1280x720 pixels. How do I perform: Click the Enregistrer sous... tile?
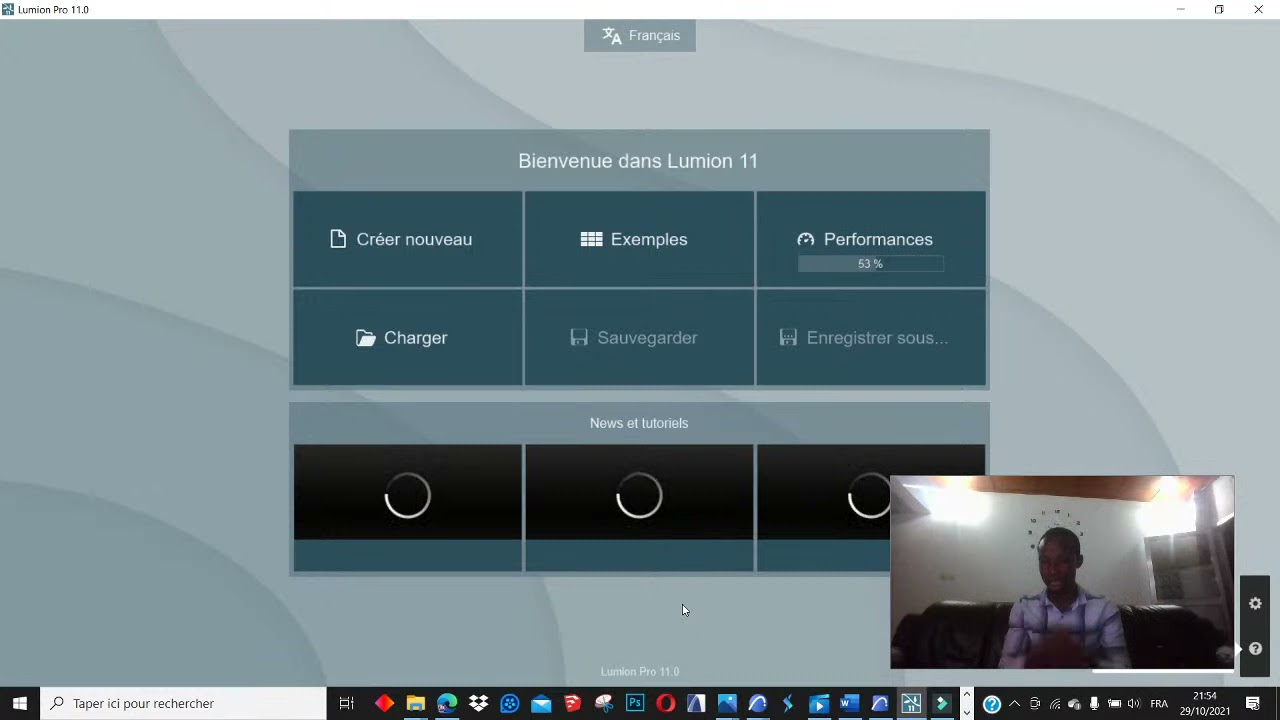871,338
